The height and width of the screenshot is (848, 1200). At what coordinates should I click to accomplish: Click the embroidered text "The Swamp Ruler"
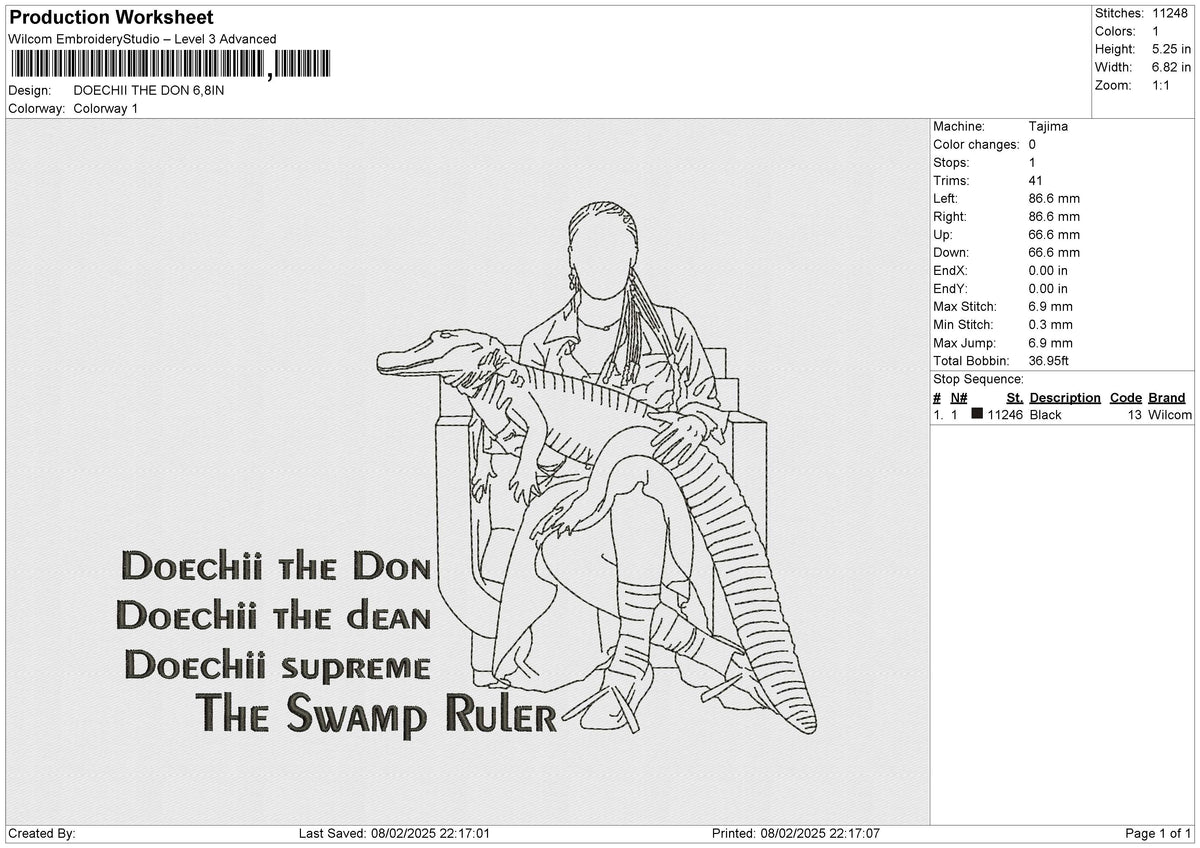click(x=376, y=714)
